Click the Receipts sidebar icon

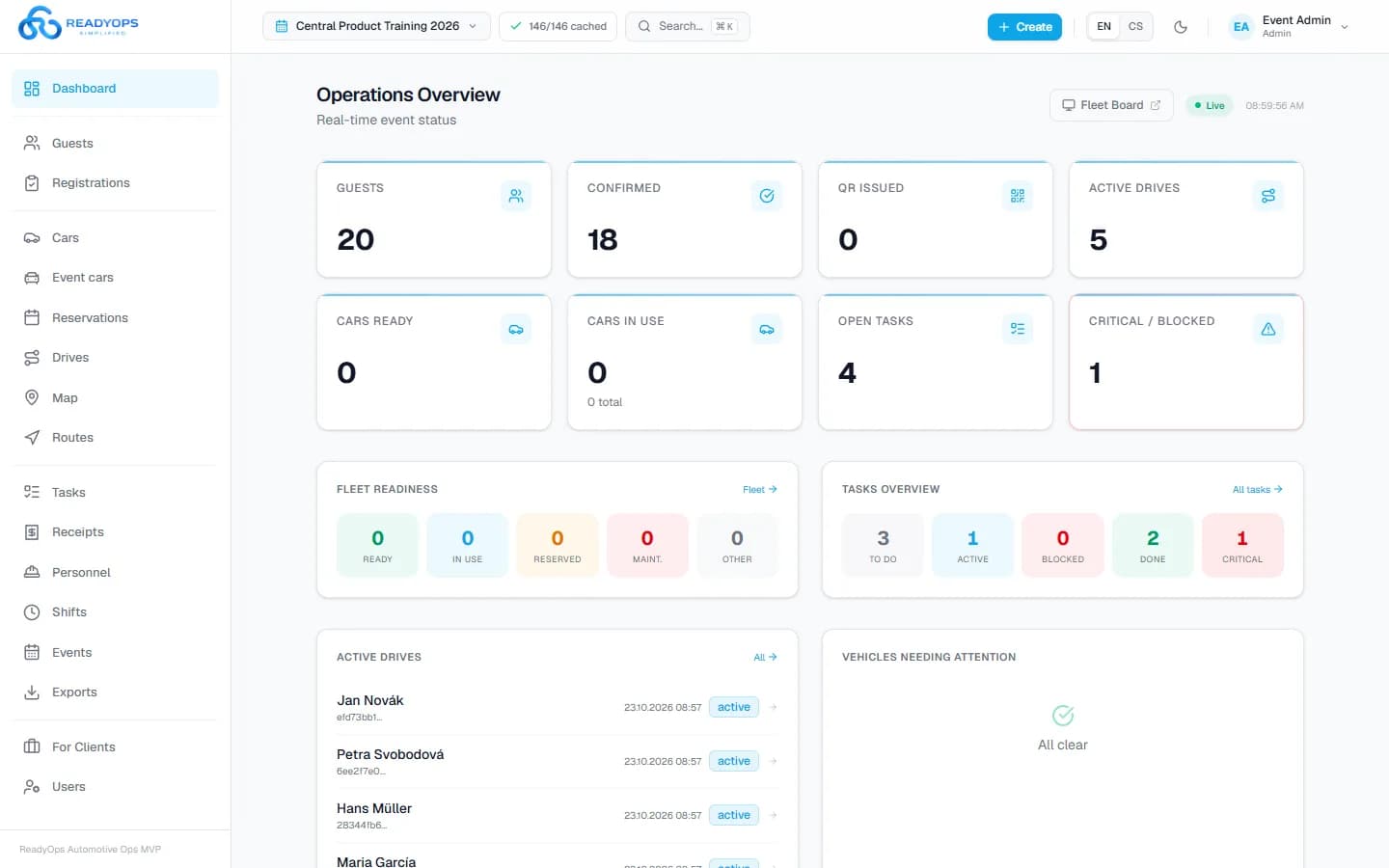(32, 532)
